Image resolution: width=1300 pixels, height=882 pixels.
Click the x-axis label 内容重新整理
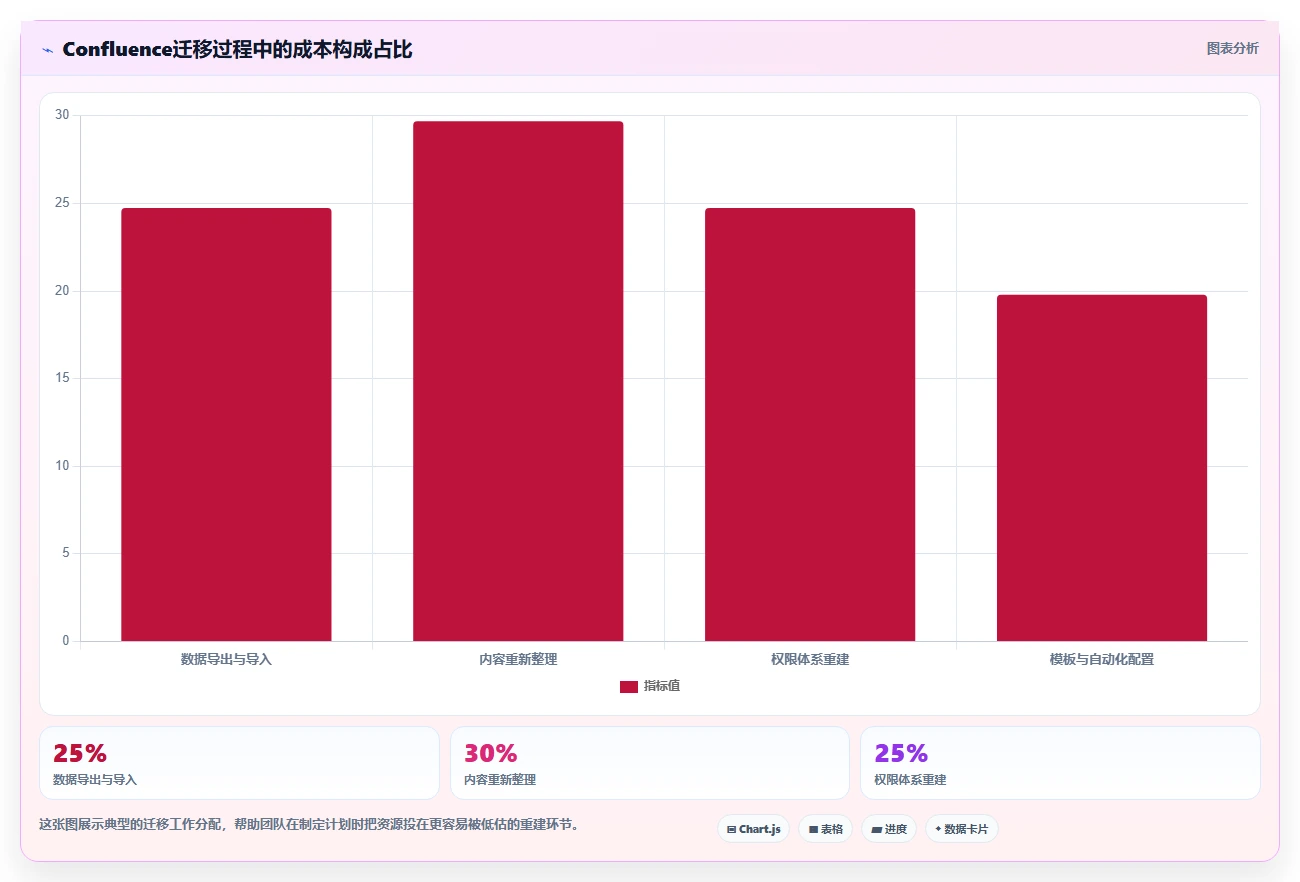pyautogui.click(x=518, y=660)
